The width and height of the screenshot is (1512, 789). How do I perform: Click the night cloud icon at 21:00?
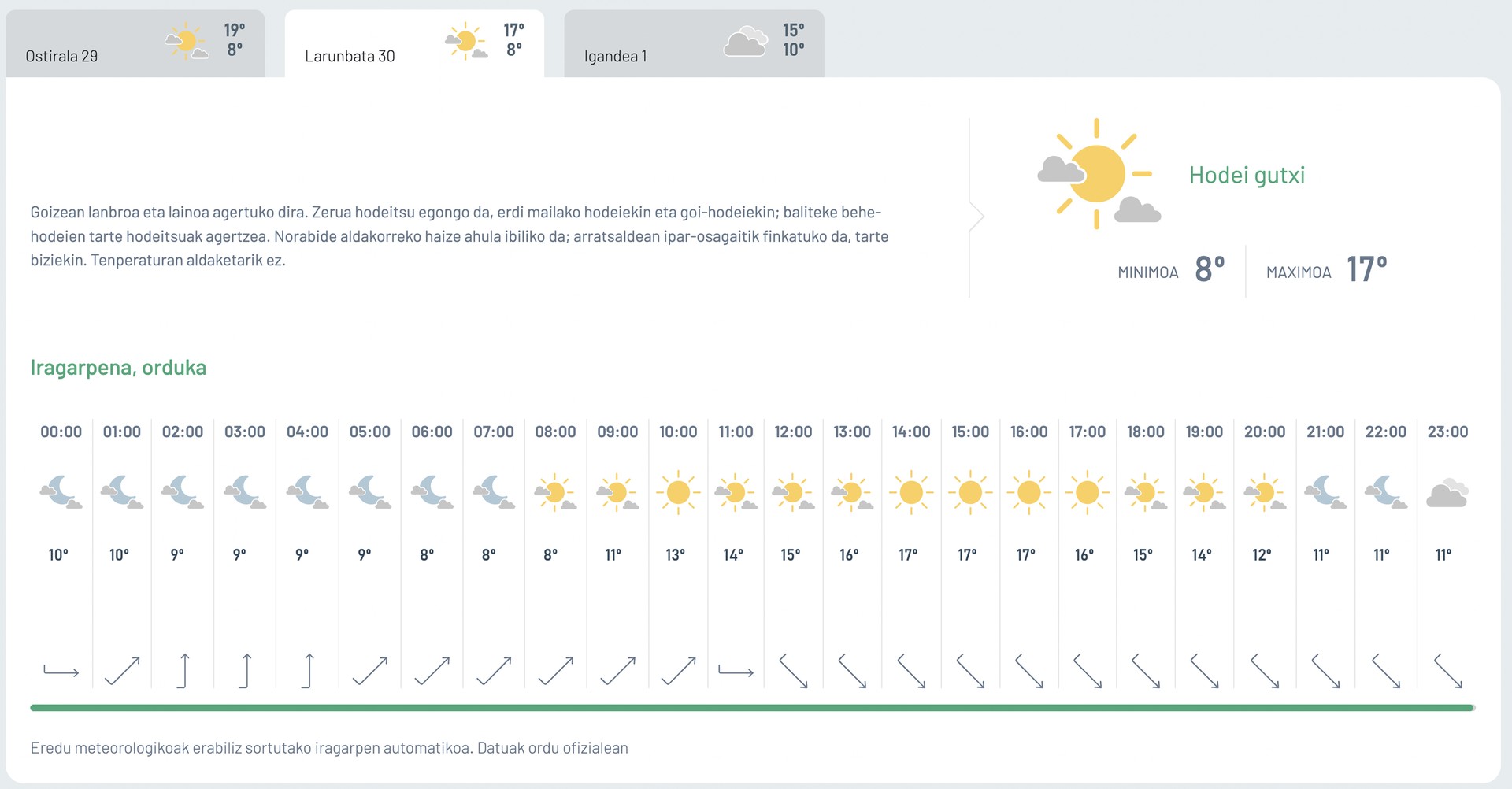(x=1325, y=493)
